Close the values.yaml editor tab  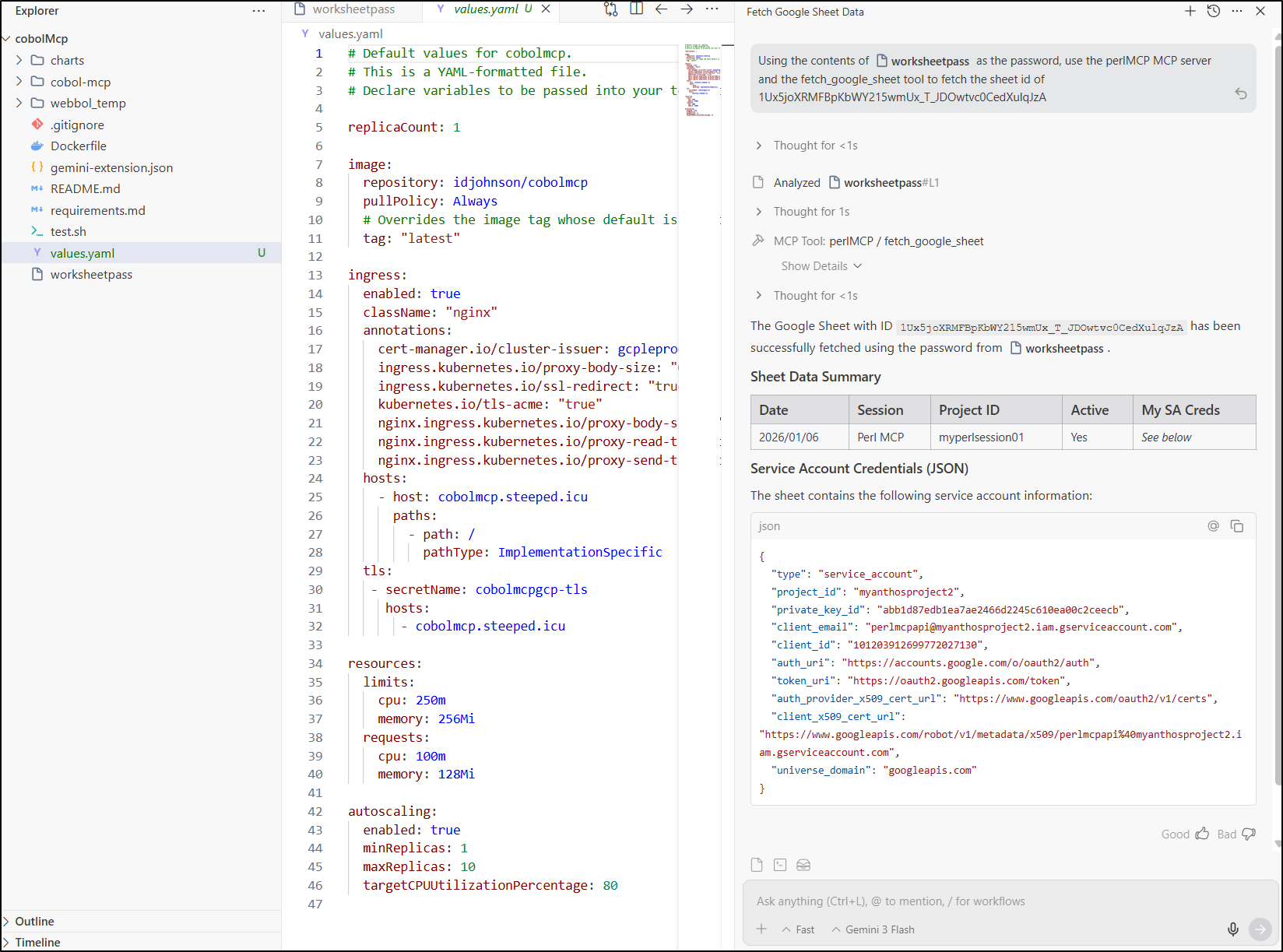546,9
